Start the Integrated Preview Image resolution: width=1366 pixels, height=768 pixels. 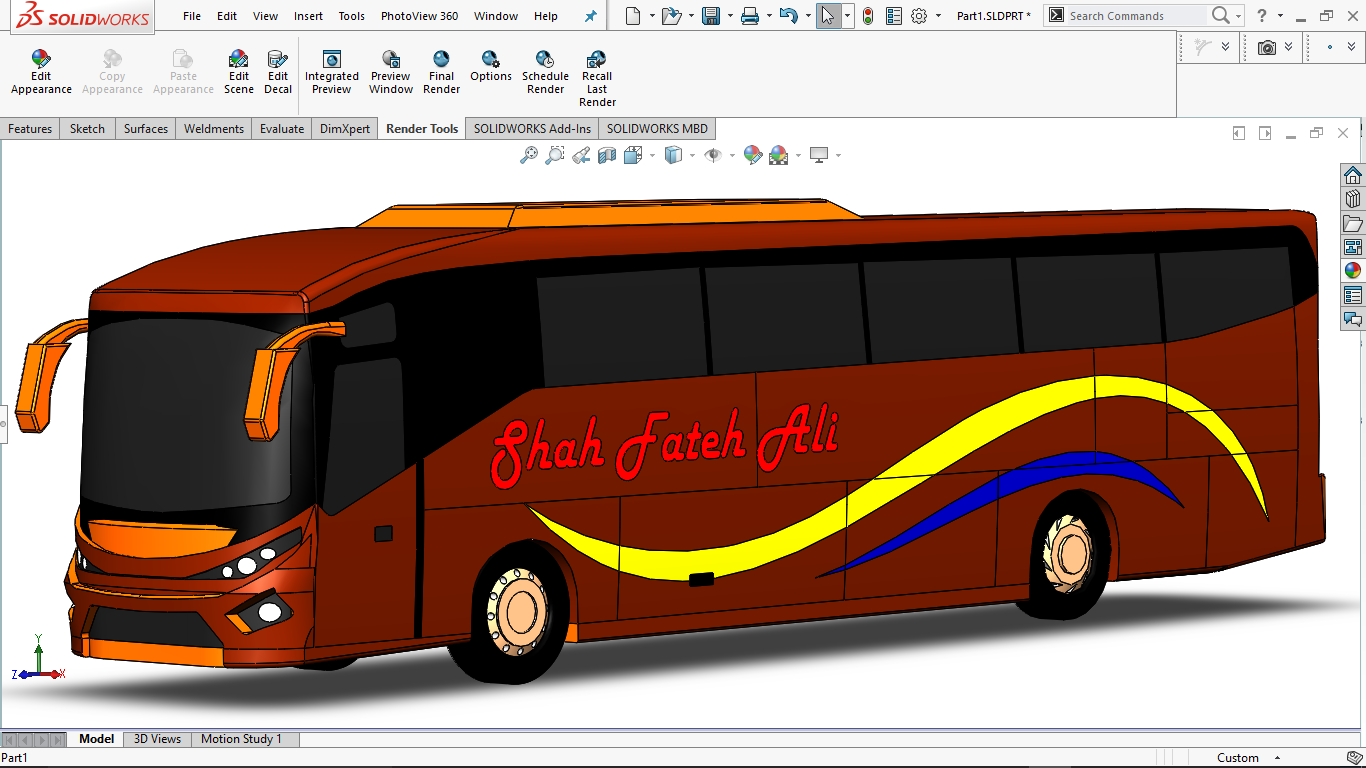(x=332, y=73)
